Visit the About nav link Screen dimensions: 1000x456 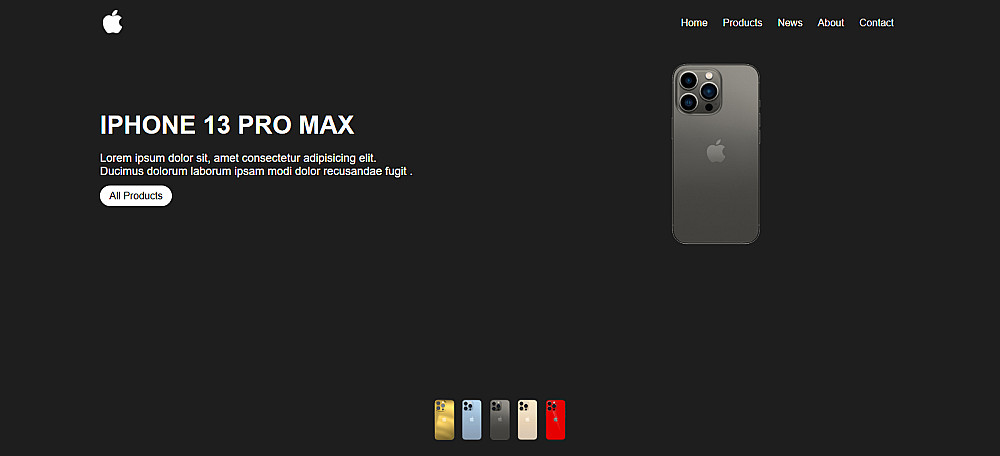pyautogui.click(x=830, y=23)
